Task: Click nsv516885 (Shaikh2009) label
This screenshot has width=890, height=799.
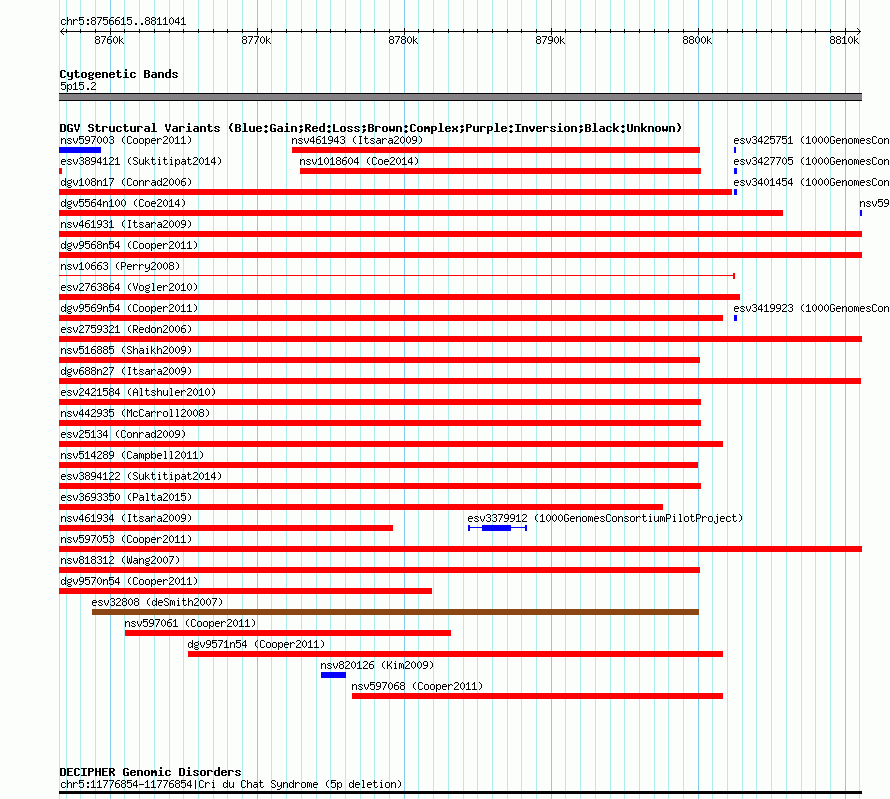Action: tap(126, 350)
